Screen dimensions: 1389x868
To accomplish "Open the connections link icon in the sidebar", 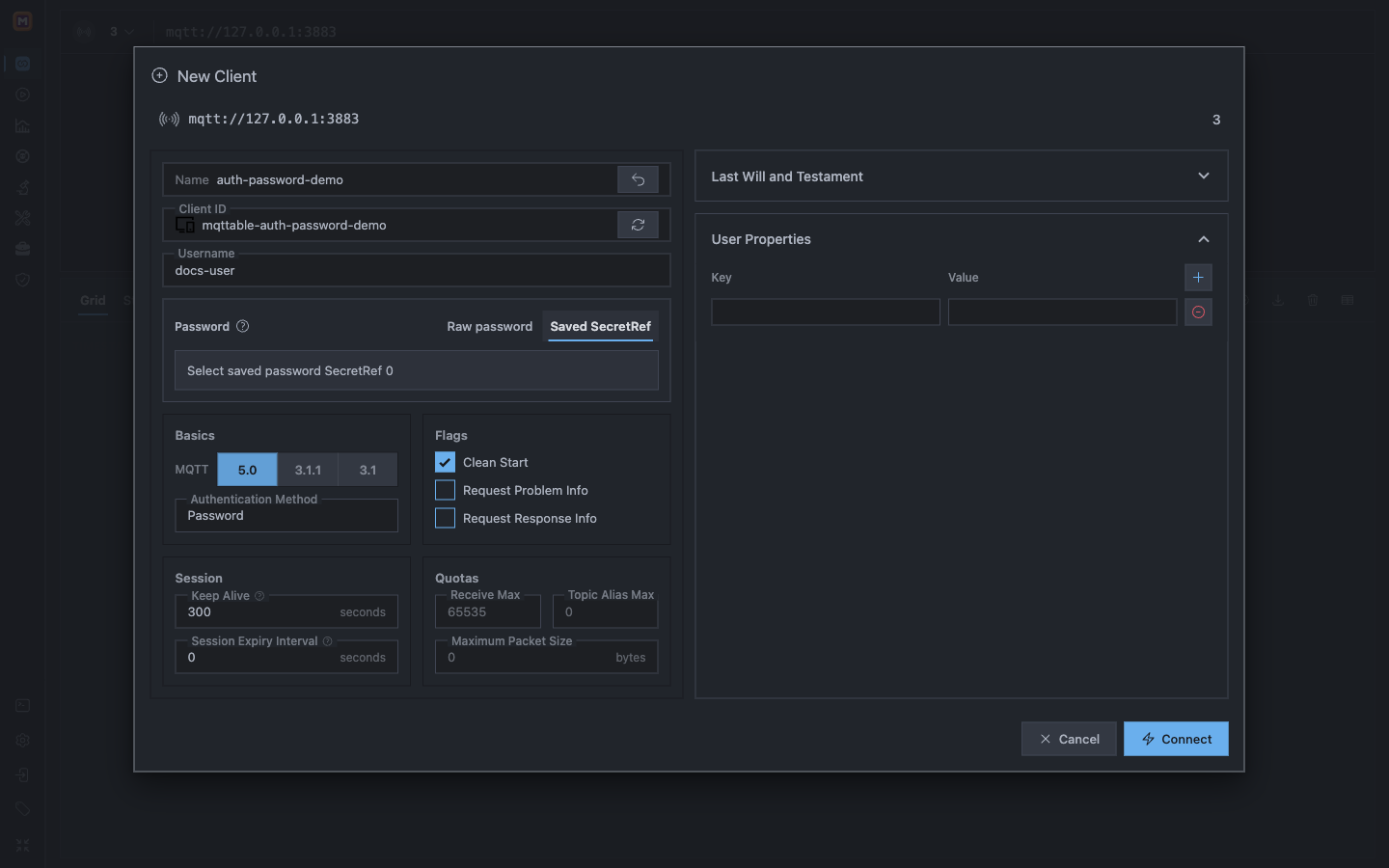I will coord(22,64).
